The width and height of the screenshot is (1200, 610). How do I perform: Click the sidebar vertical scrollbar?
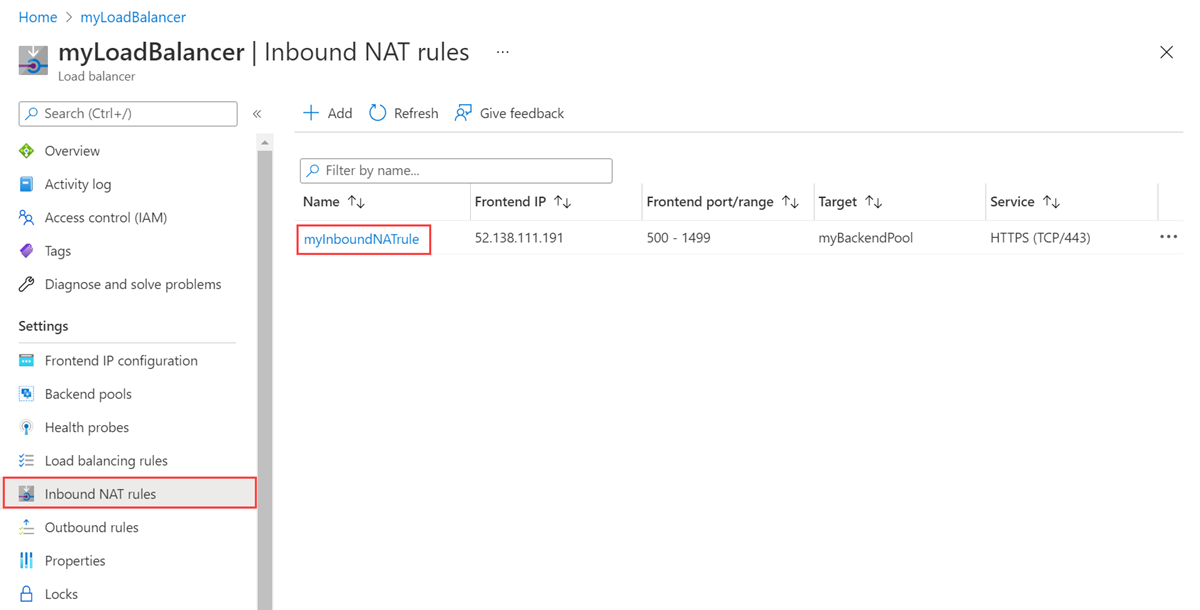pyautogui.click(x=265, y=380)
